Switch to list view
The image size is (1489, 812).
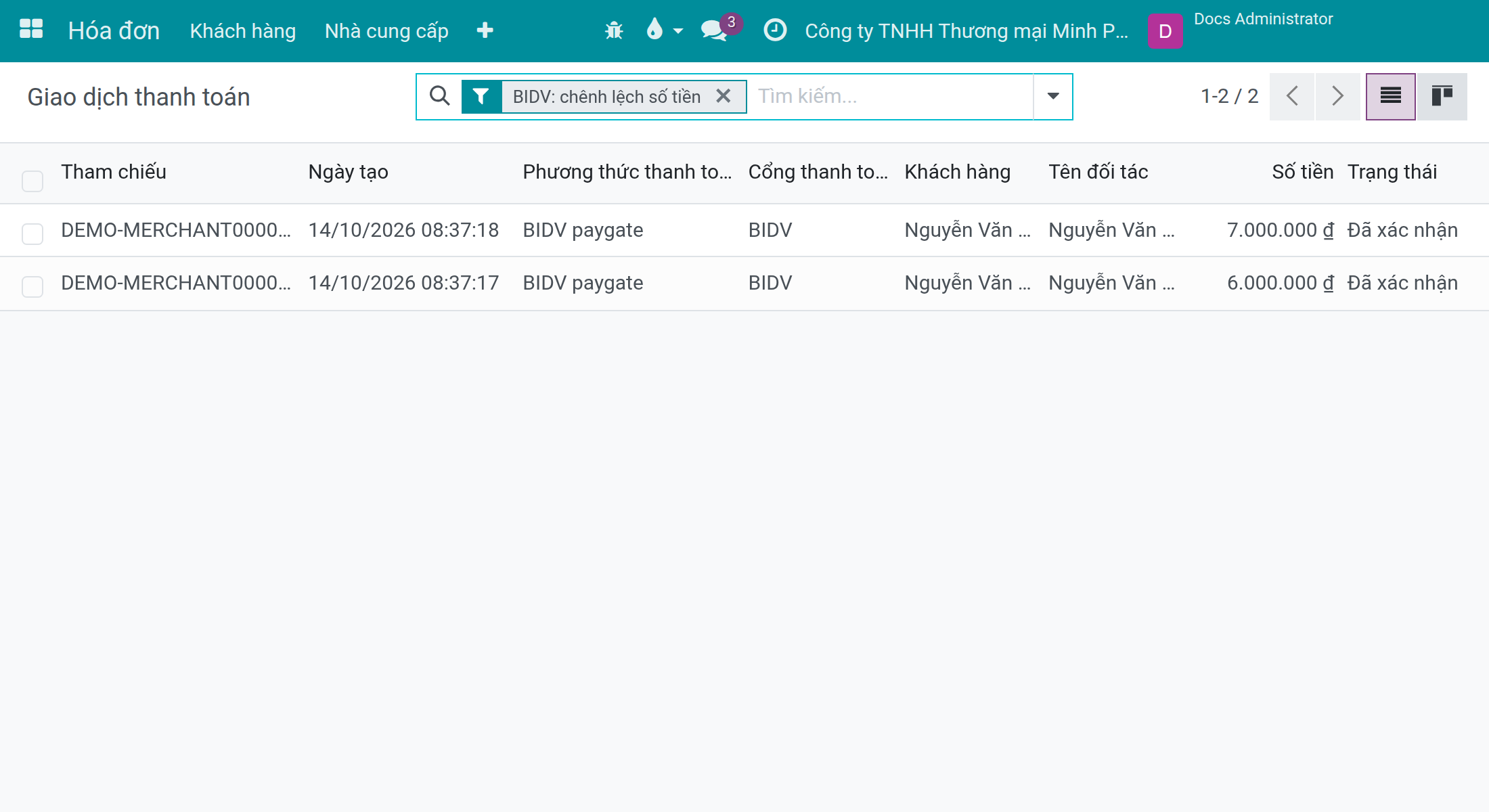click(1390, 97)
